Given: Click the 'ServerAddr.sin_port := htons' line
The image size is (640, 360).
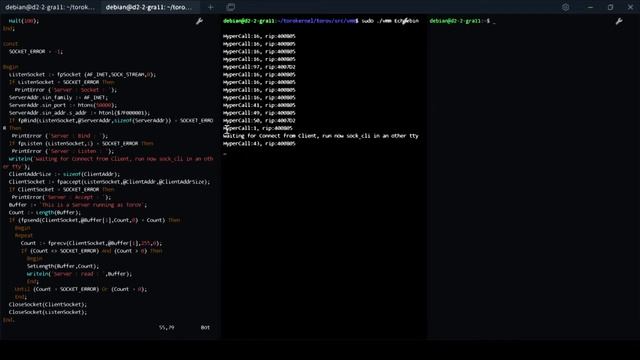Looking at the screenshot, I should click(63, 105).
